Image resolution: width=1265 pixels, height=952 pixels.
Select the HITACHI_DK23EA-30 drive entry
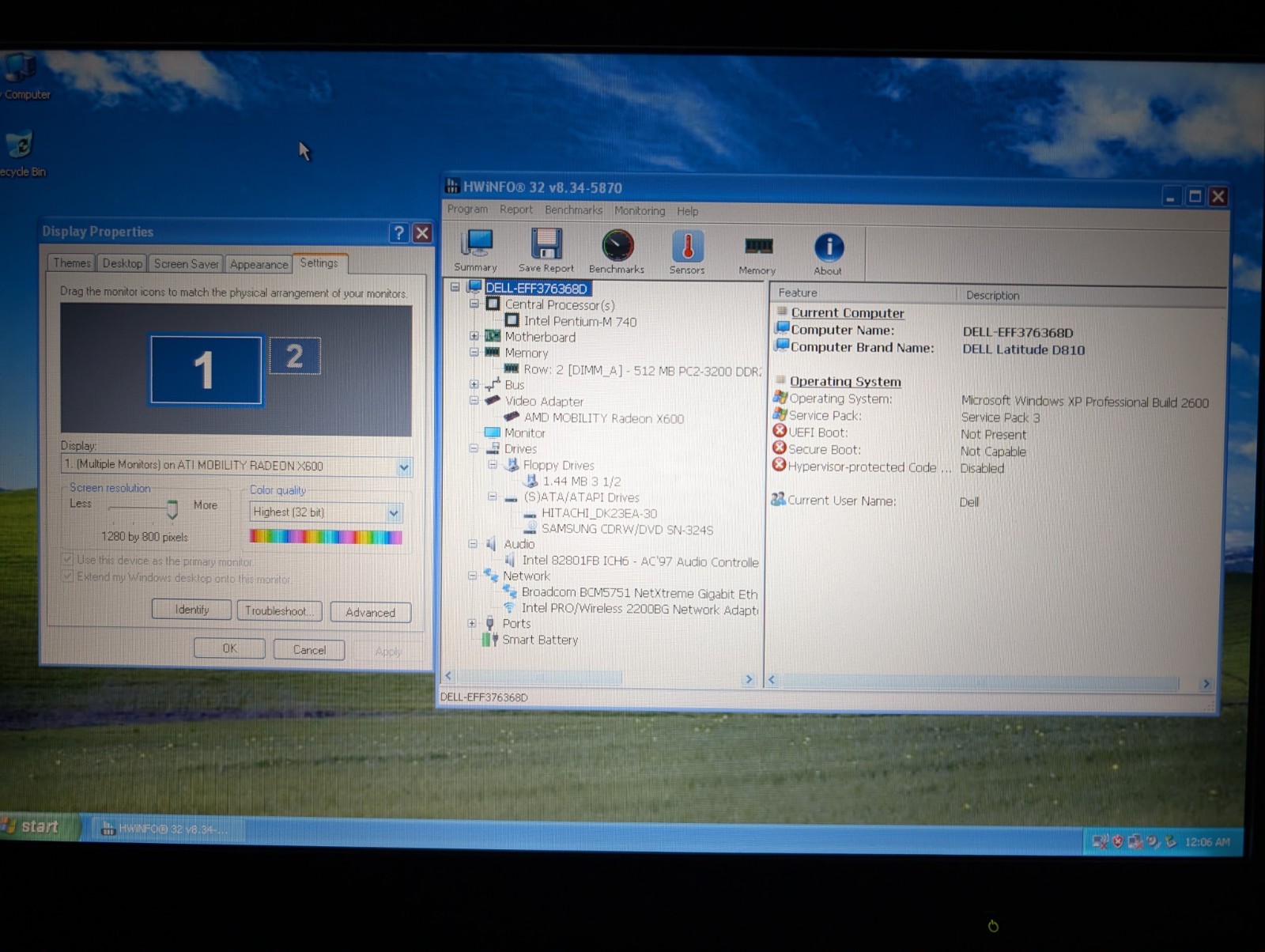[x=599, y=513]
